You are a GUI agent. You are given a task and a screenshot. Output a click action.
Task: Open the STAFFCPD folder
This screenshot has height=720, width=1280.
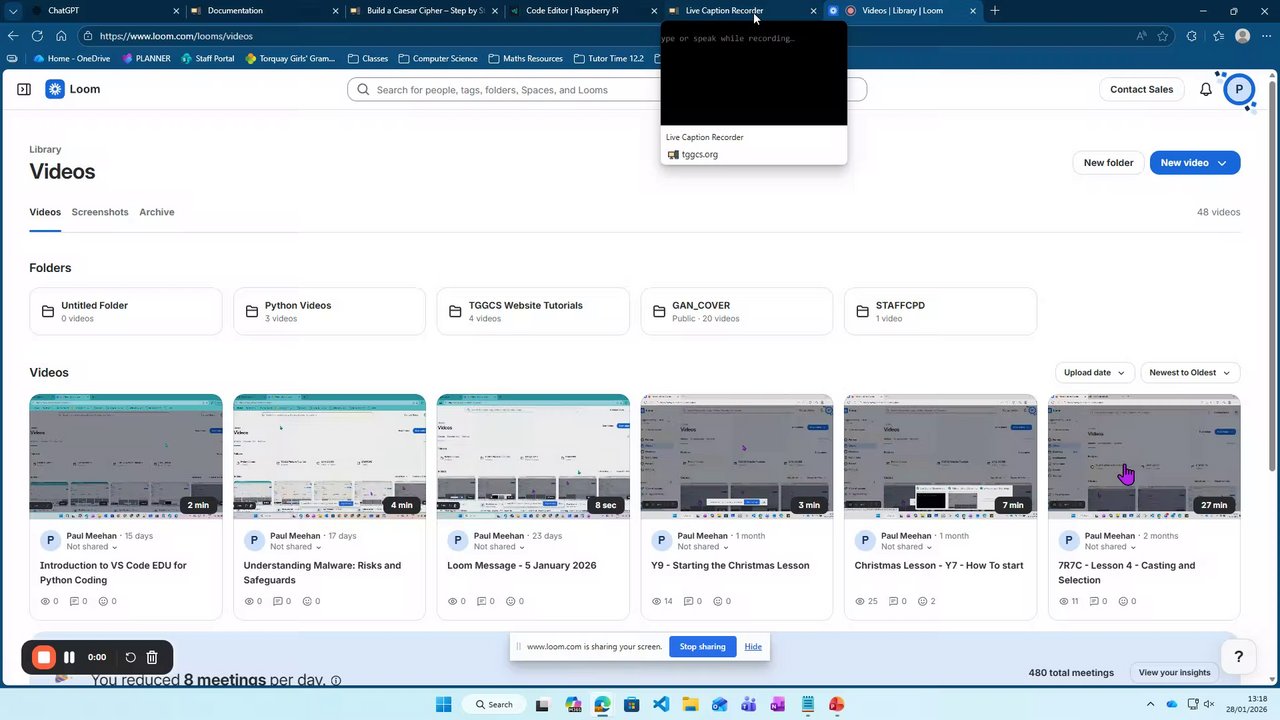[x=940, y=311]
